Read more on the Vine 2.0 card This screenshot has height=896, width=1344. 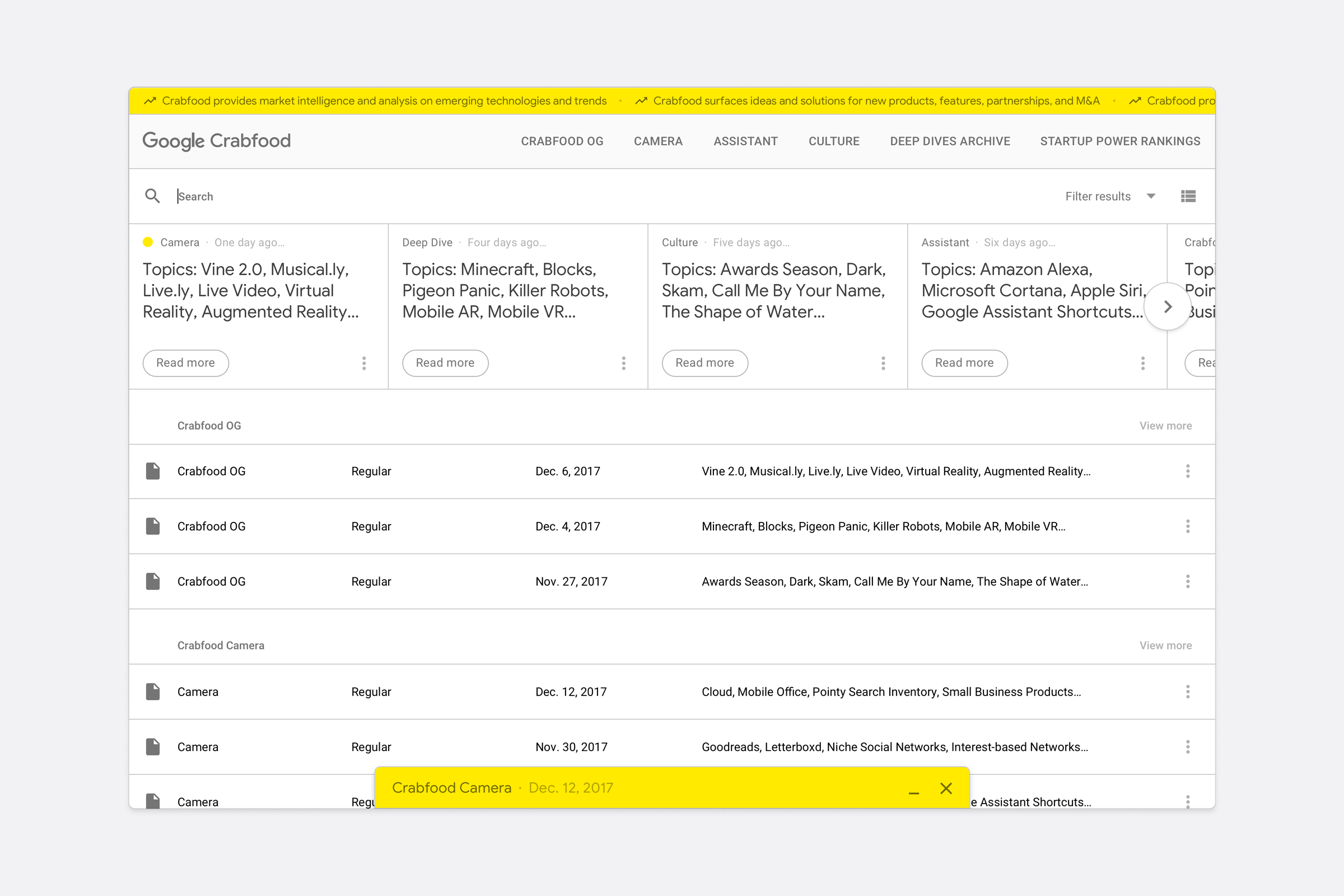click(186, 363)
